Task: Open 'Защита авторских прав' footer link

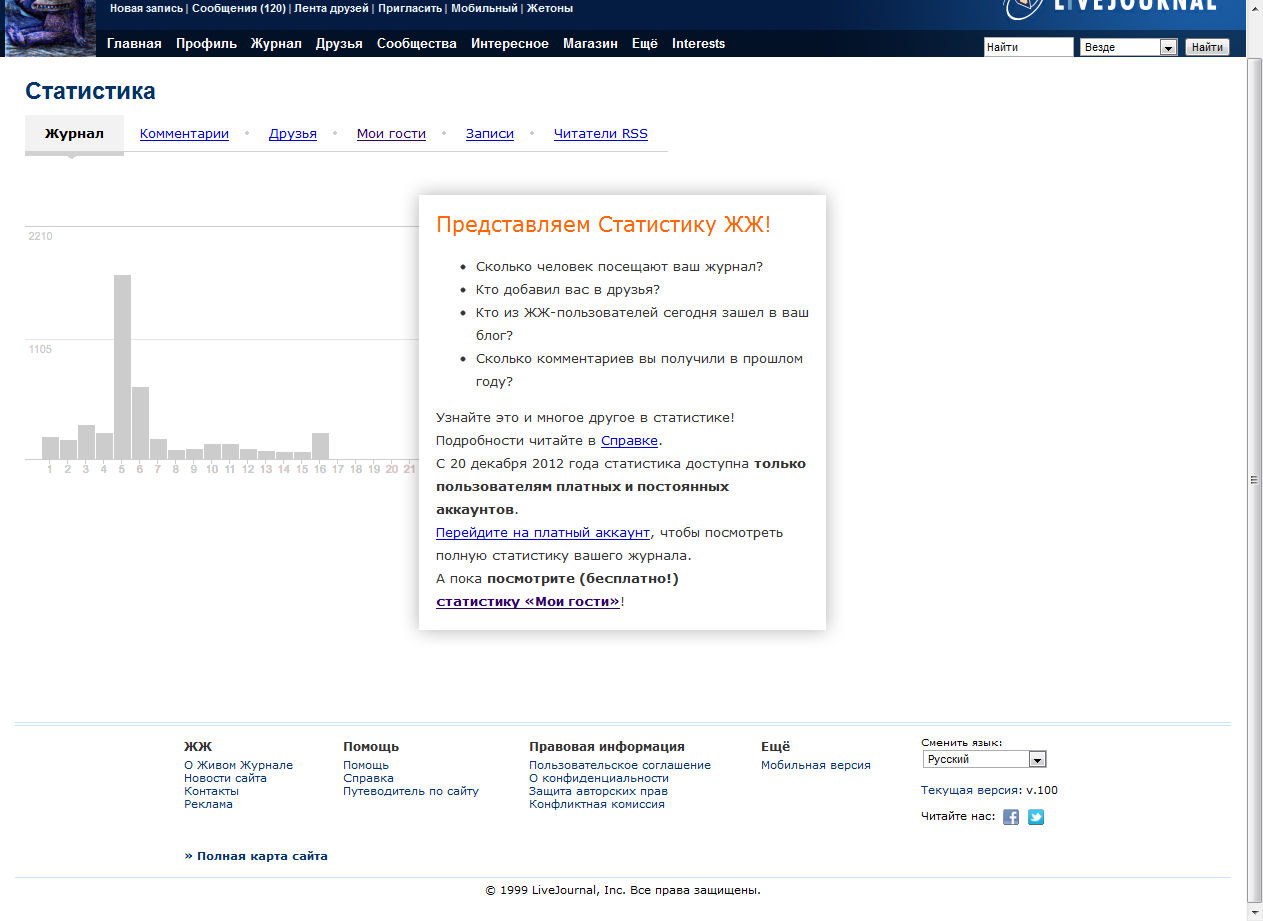Action: 598,791
